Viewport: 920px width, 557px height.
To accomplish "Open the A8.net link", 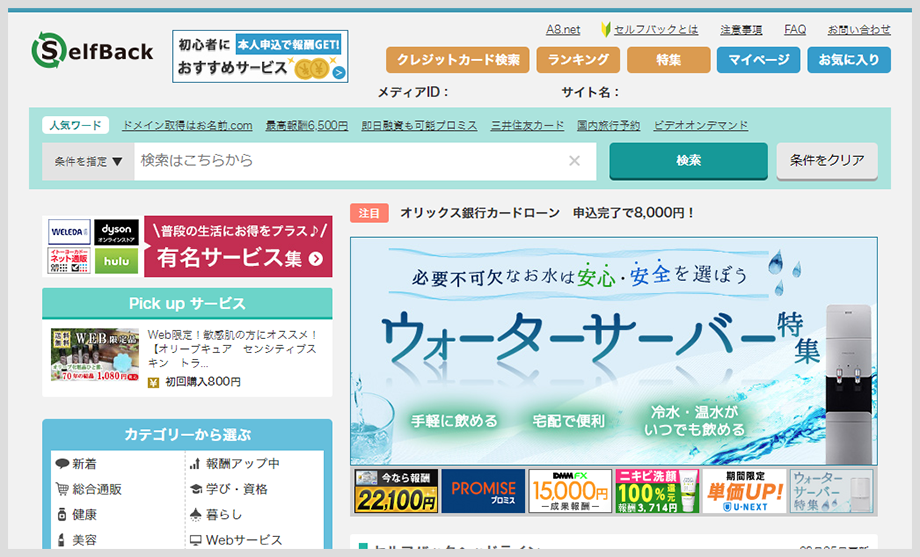I will 563,29.
